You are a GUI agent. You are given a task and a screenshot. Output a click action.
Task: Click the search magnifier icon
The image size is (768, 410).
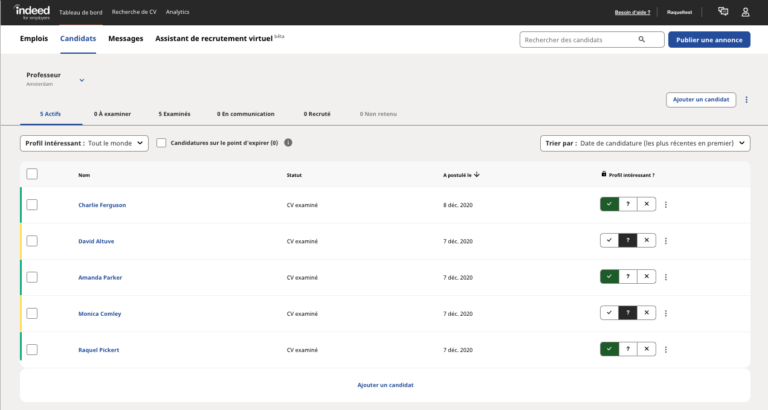click(x=642, y=40)
